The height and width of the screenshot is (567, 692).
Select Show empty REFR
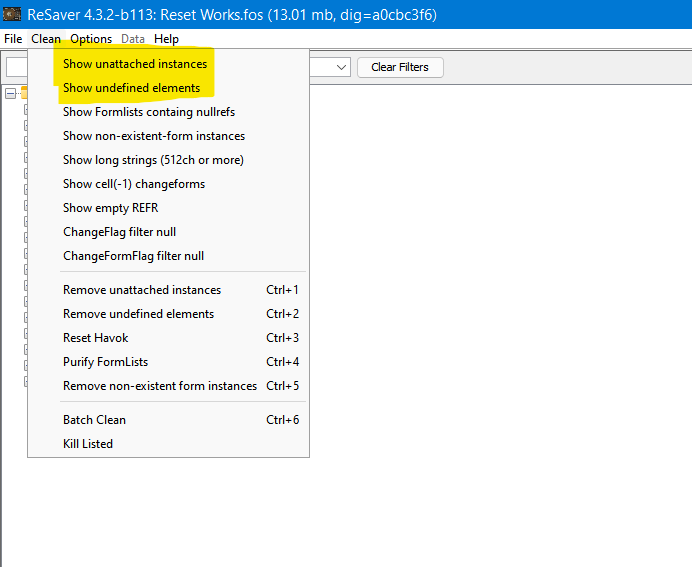click(x=110, y=208)
